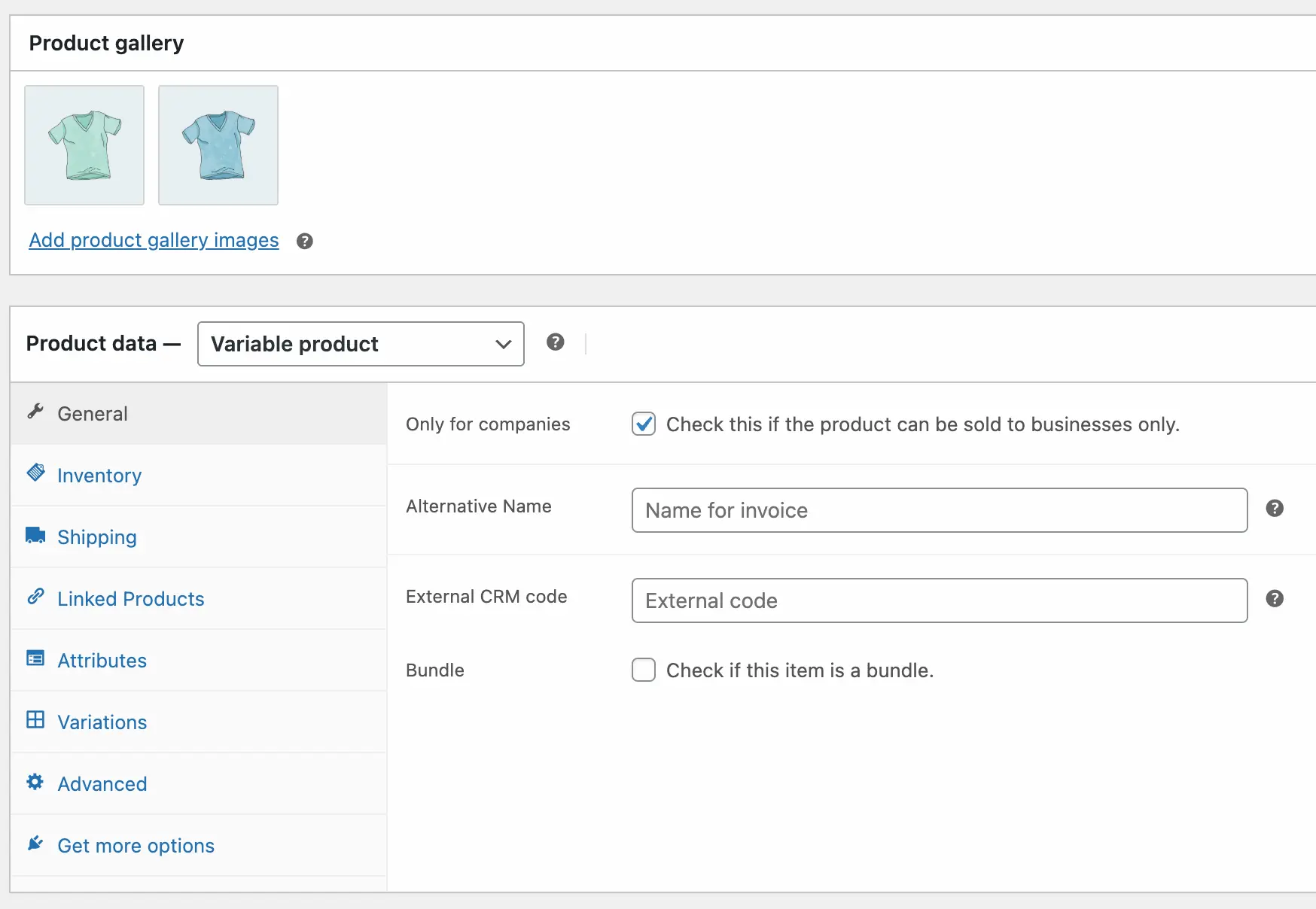Click the Inventory tag icon
The height and width of the screenshot is (909, 1316).
click(x=35, y=473)
